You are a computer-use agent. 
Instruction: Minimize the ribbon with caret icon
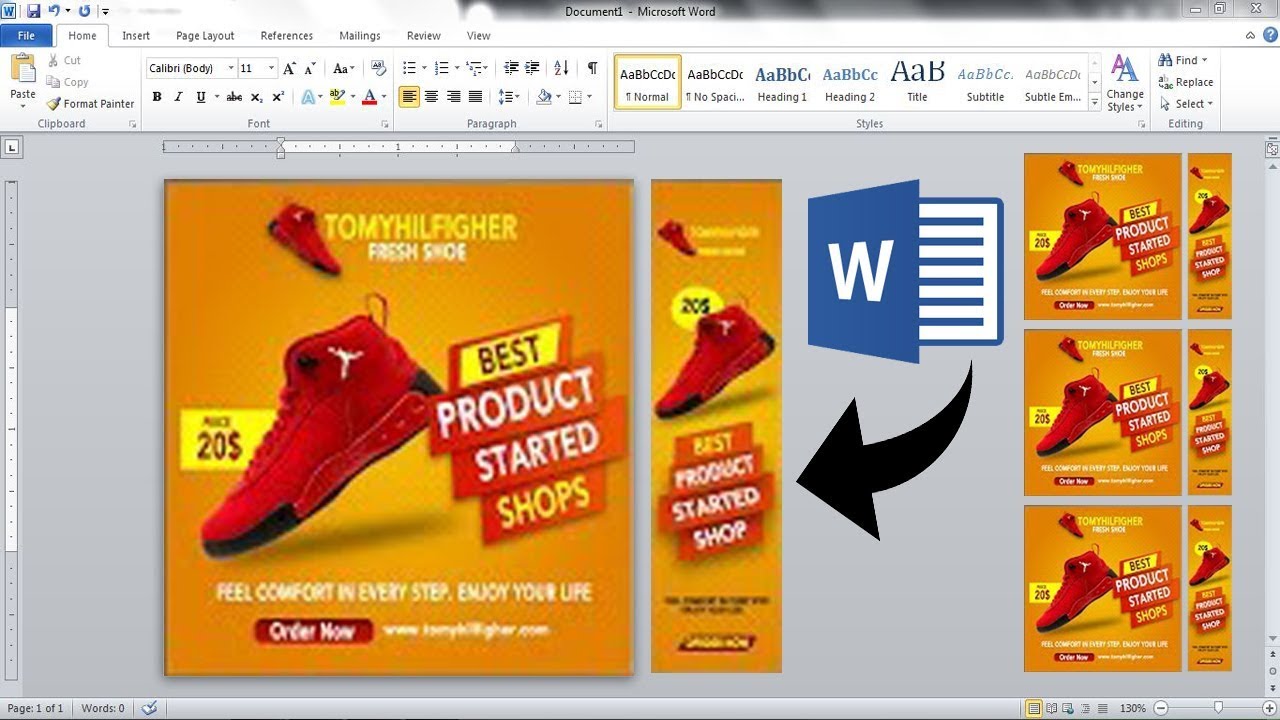point(1251,35)
